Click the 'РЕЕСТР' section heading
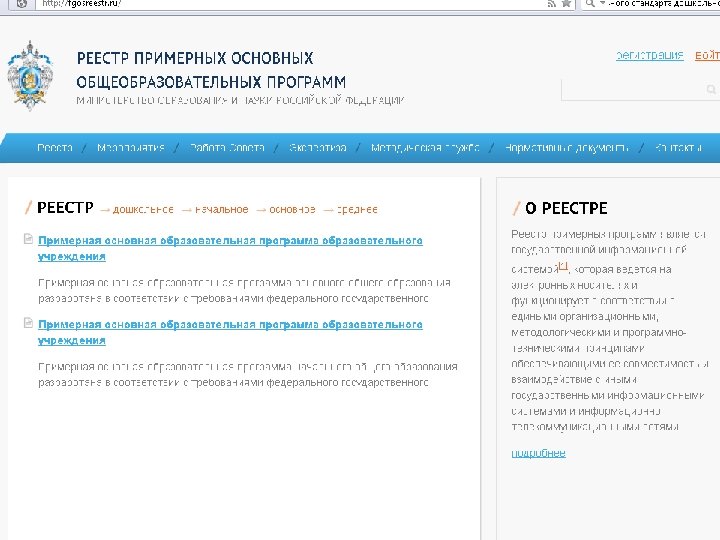This screenshot has width=720, height=540. (x=65, y=208)
